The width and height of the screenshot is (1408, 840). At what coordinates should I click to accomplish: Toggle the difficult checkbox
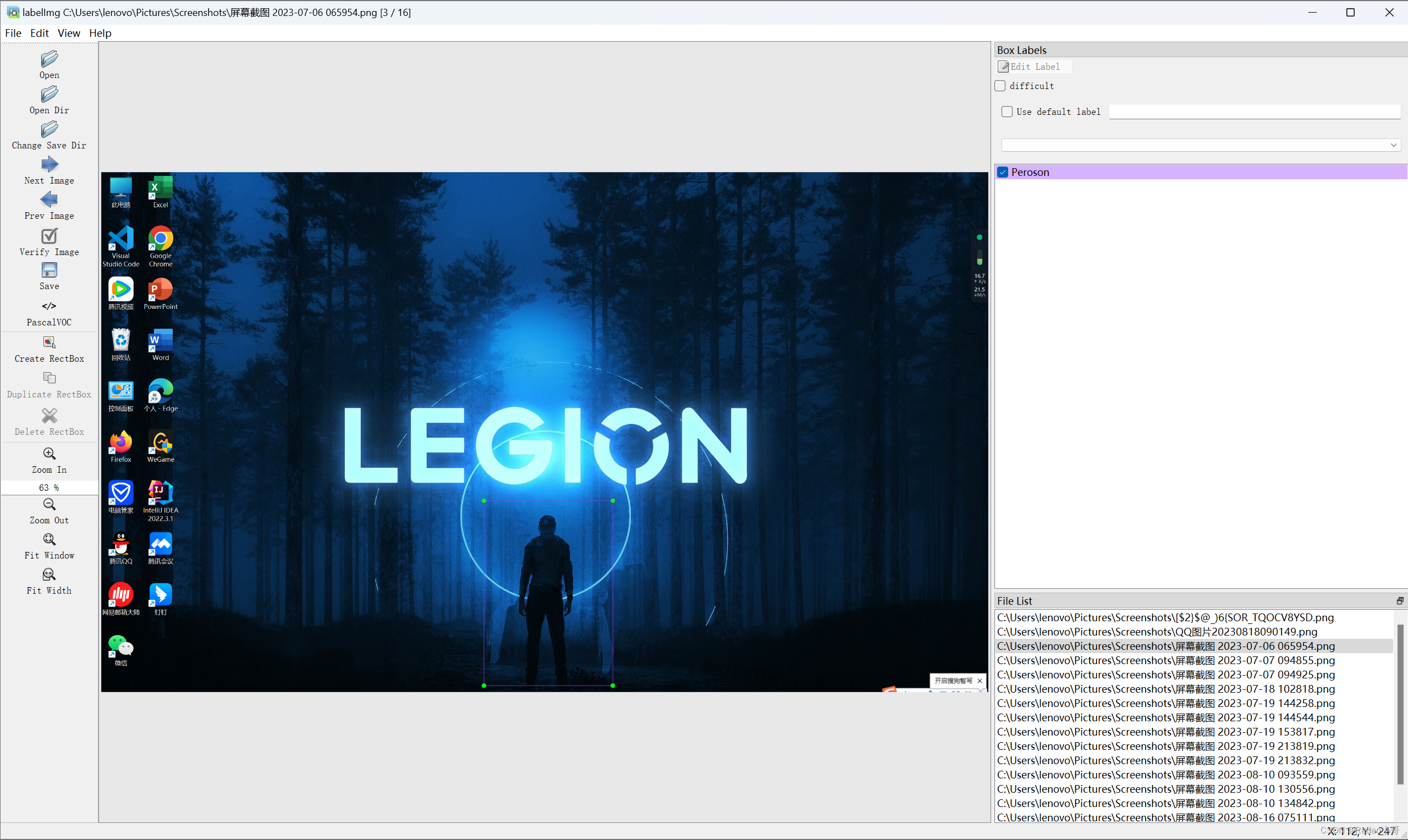pos(1000,86)
